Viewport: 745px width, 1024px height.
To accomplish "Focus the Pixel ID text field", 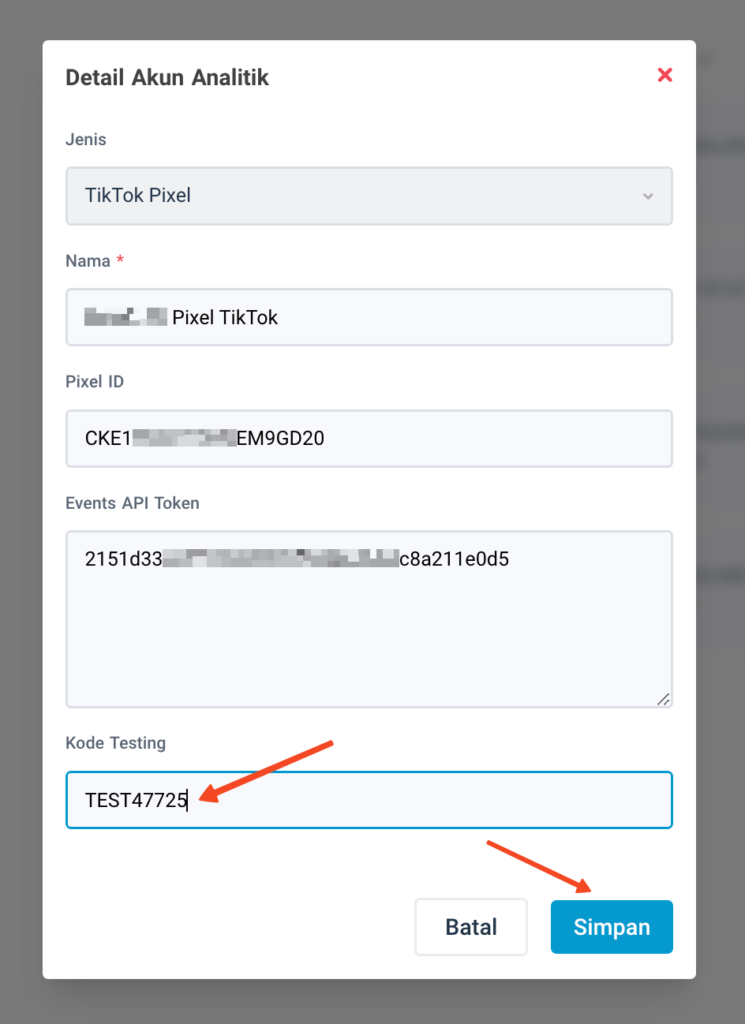I will click(x=369, y=438).
